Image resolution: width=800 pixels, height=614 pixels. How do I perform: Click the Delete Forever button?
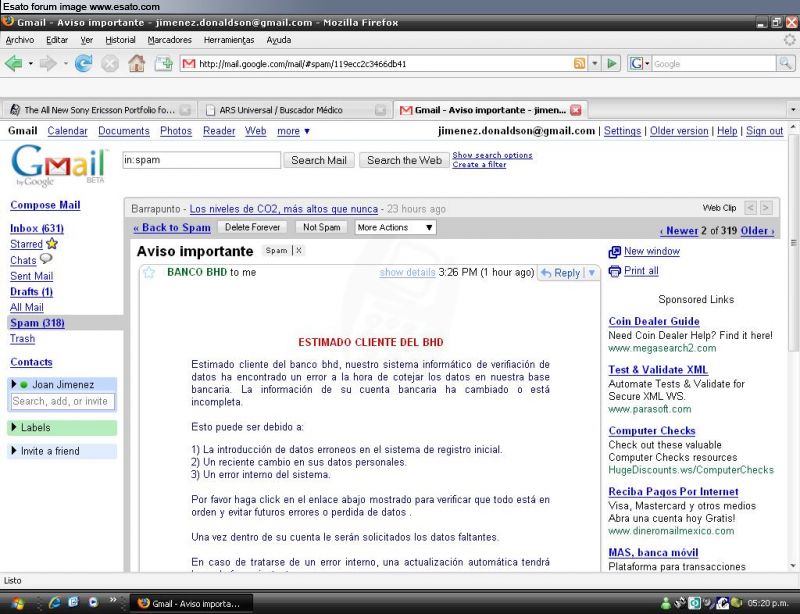point(253,228)
